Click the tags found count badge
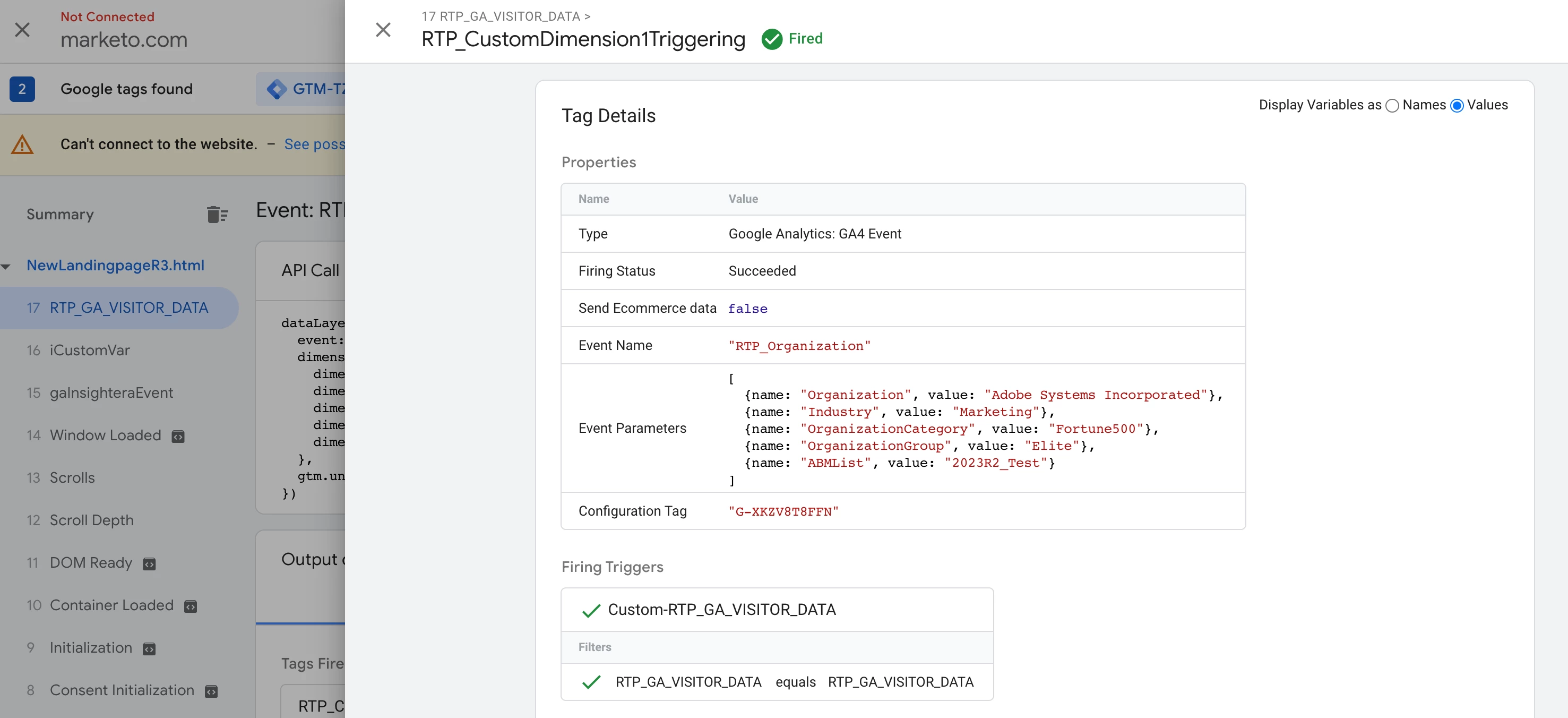The image size is (1568, 718). pyautogui.click(x=22, y=89)
